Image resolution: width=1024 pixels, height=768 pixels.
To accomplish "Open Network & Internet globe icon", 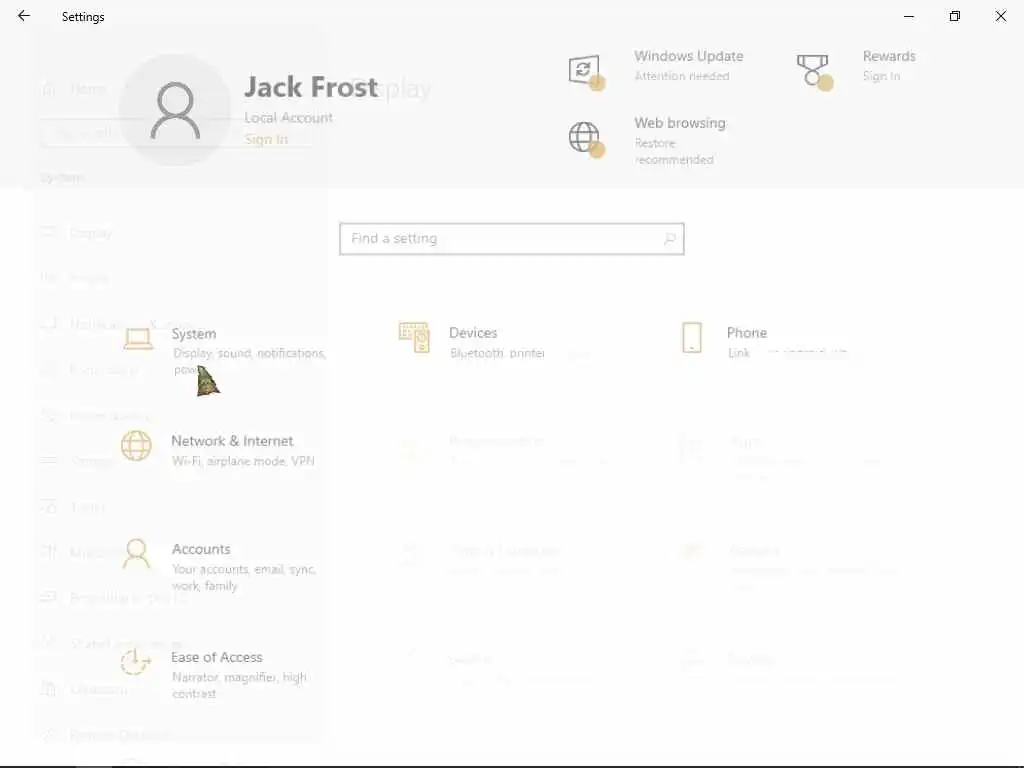I will point(136,446).
